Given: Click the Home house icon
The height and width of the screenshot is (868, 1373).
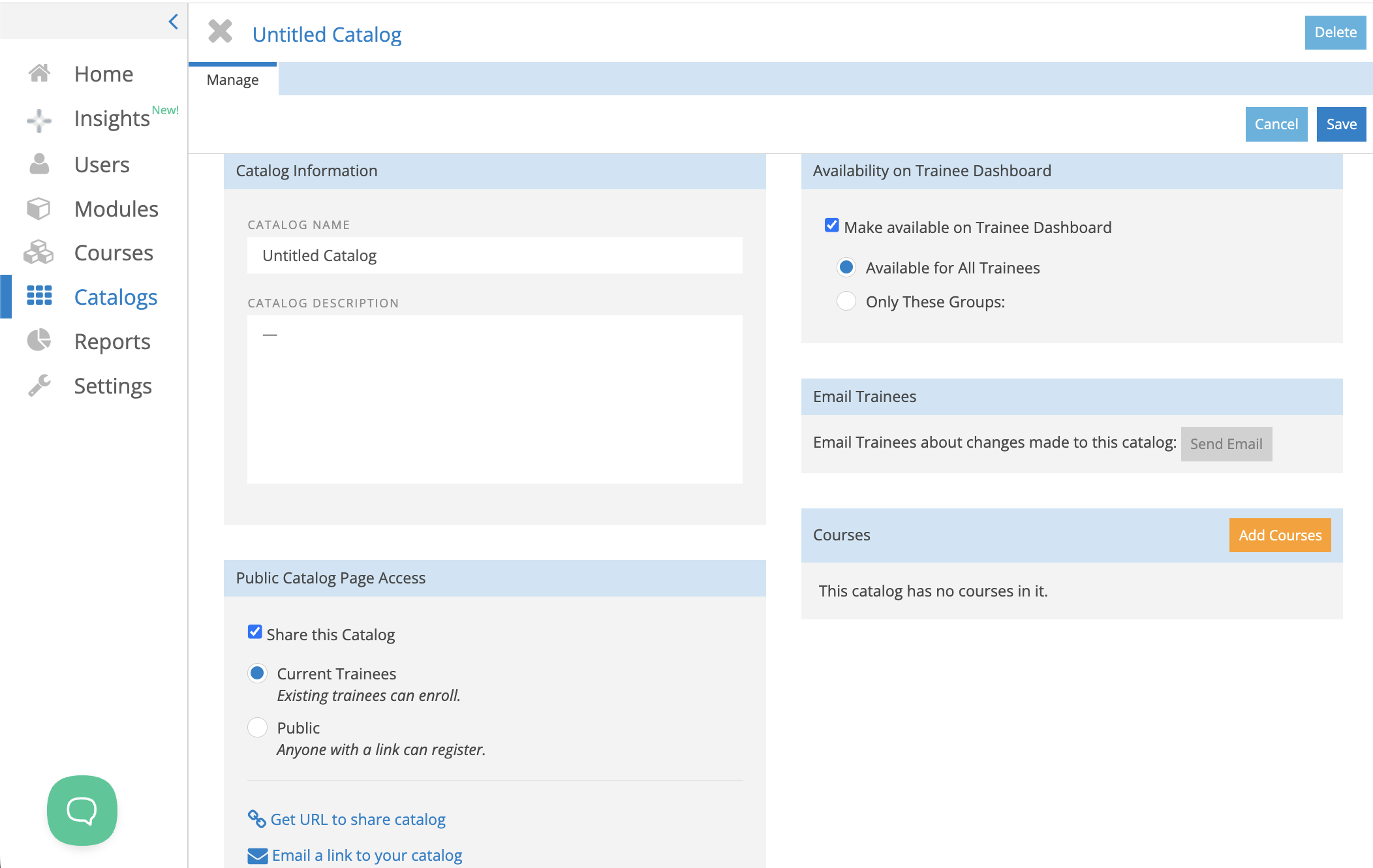Looking at the screenshot, I should [39, 73].
